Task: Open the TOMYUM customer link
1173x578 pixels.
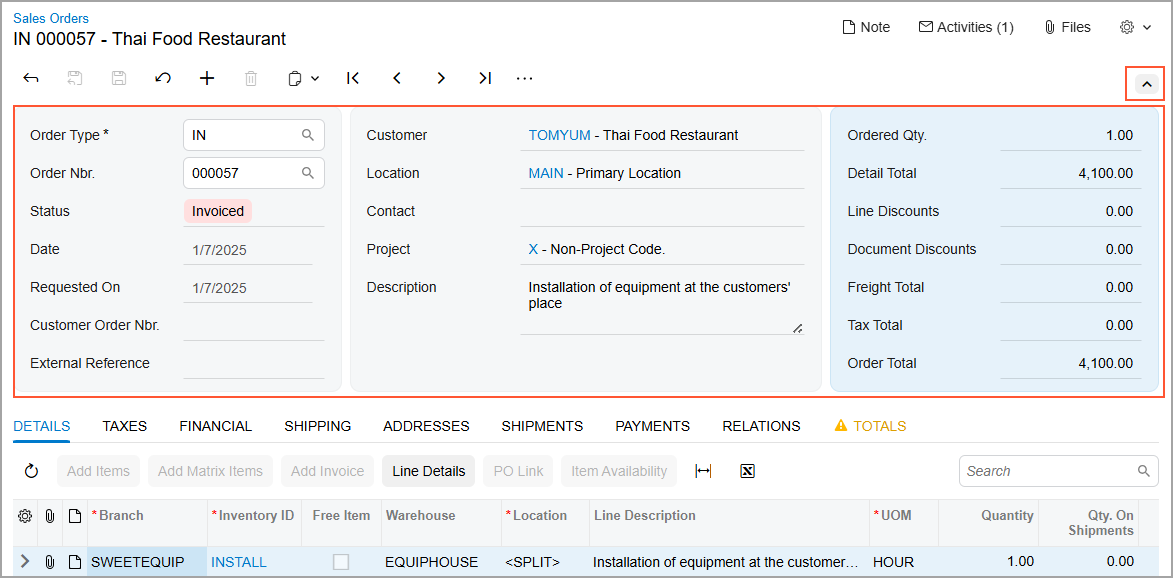Action: tap(559, 135)
